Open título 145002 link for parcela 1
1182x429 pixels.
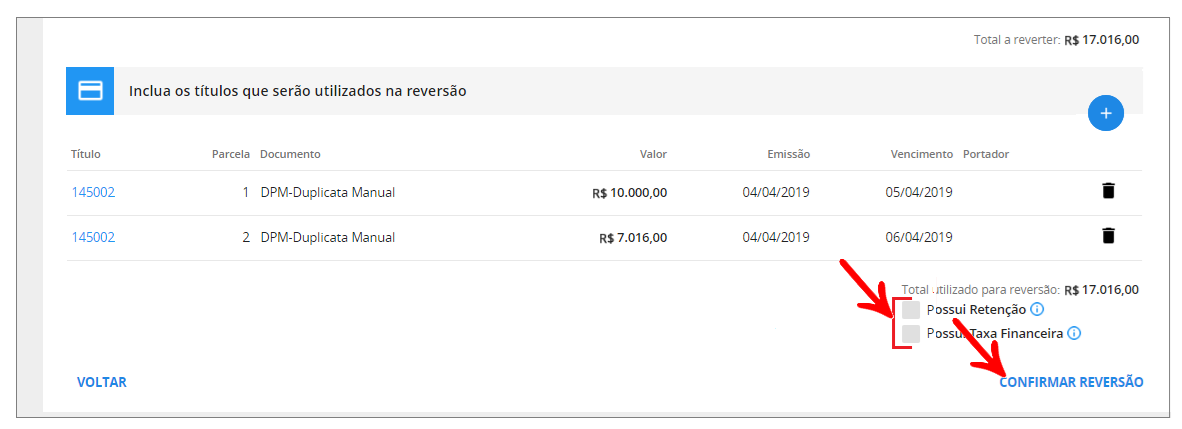pyautogui.click(x=93, y=192)
